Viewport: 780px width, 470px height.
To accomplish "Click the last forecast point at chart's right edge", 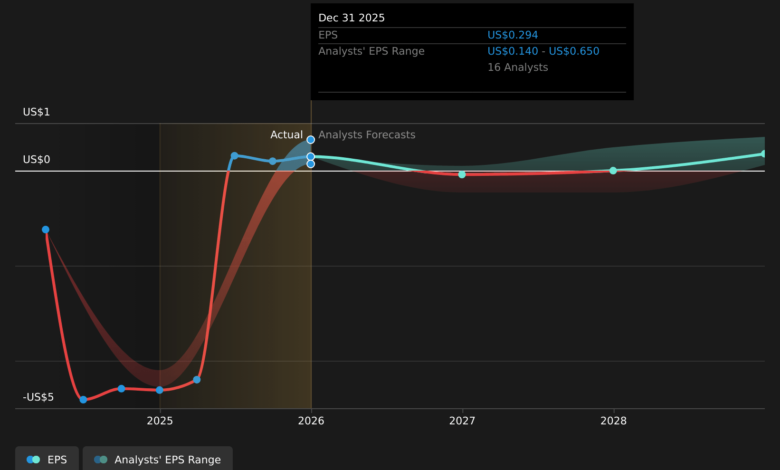I will tap(764, 154).
